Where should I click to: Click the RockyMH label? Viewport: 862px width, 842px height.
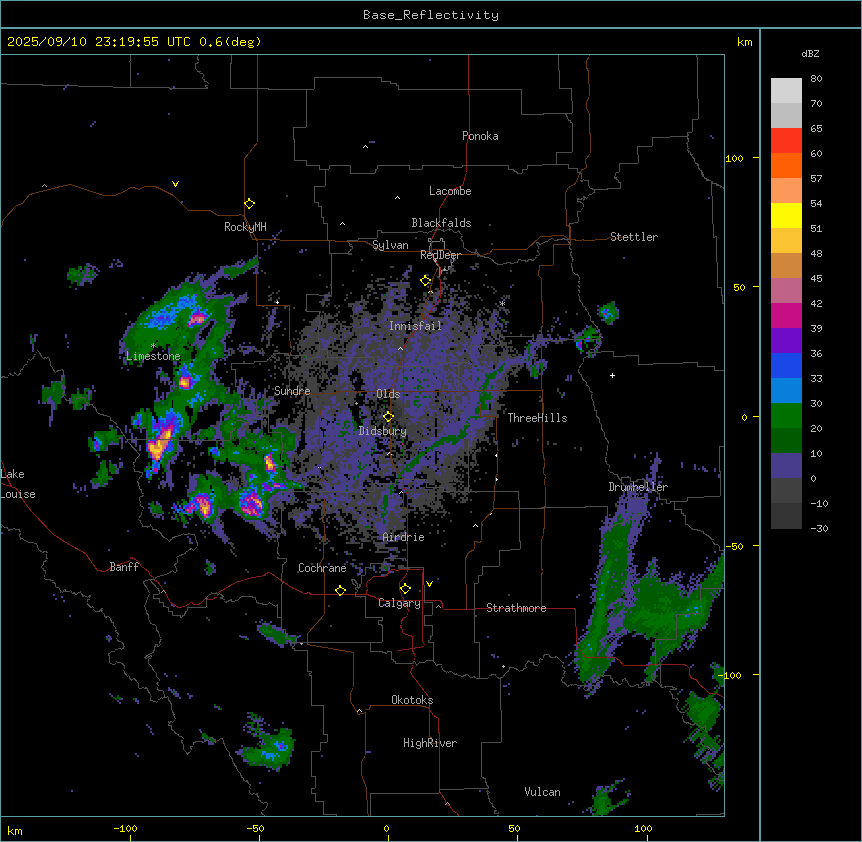click(x=245, y=227)
